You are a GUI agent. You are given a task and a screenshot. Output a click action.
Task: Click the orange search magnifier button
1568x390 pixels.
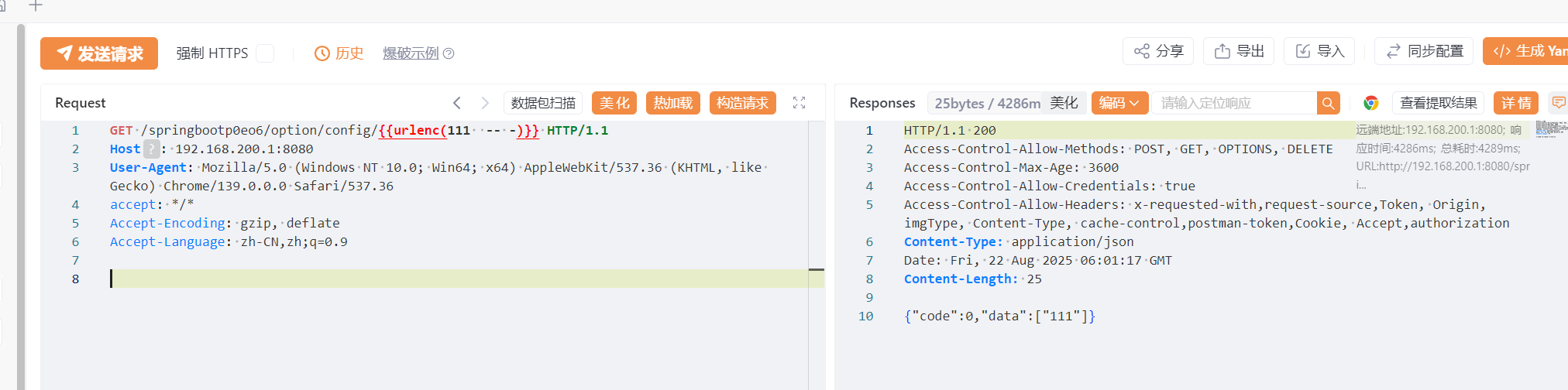point(1328,103)
